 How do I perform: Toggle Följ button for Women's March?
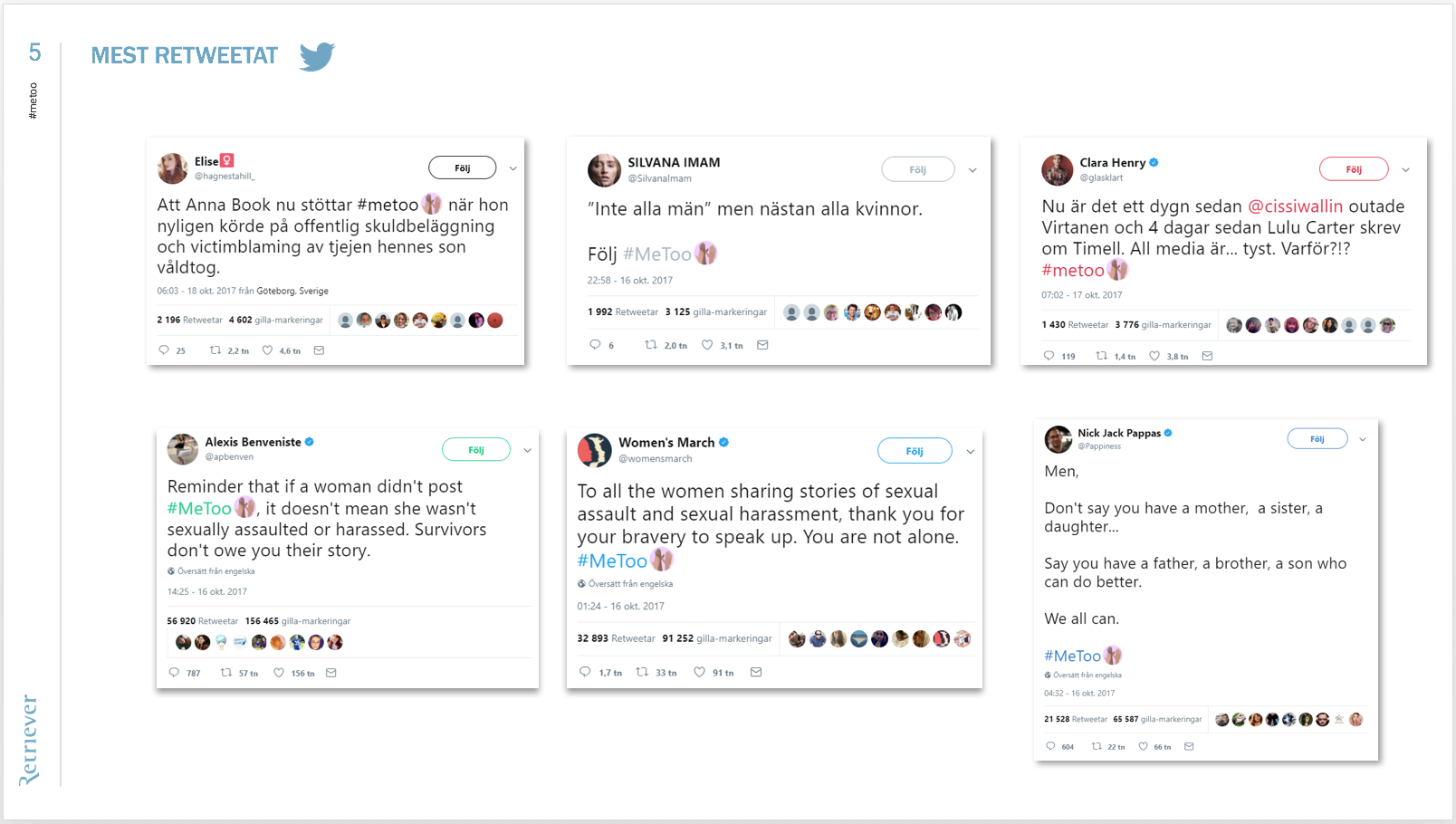[914, 451]
